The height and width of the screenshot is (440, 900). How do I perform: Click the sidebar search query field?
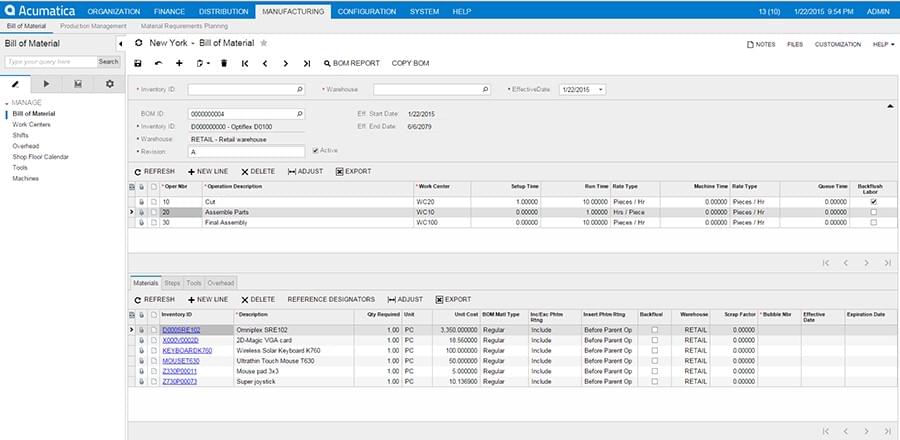(x=51, y=61)
